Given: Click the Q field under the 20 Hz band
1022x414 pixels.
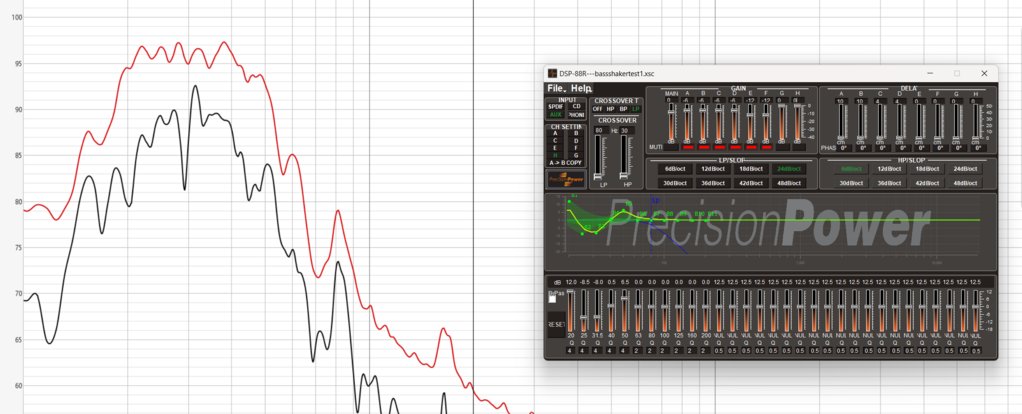Looking at the screenshot, I should pos(570,351).
